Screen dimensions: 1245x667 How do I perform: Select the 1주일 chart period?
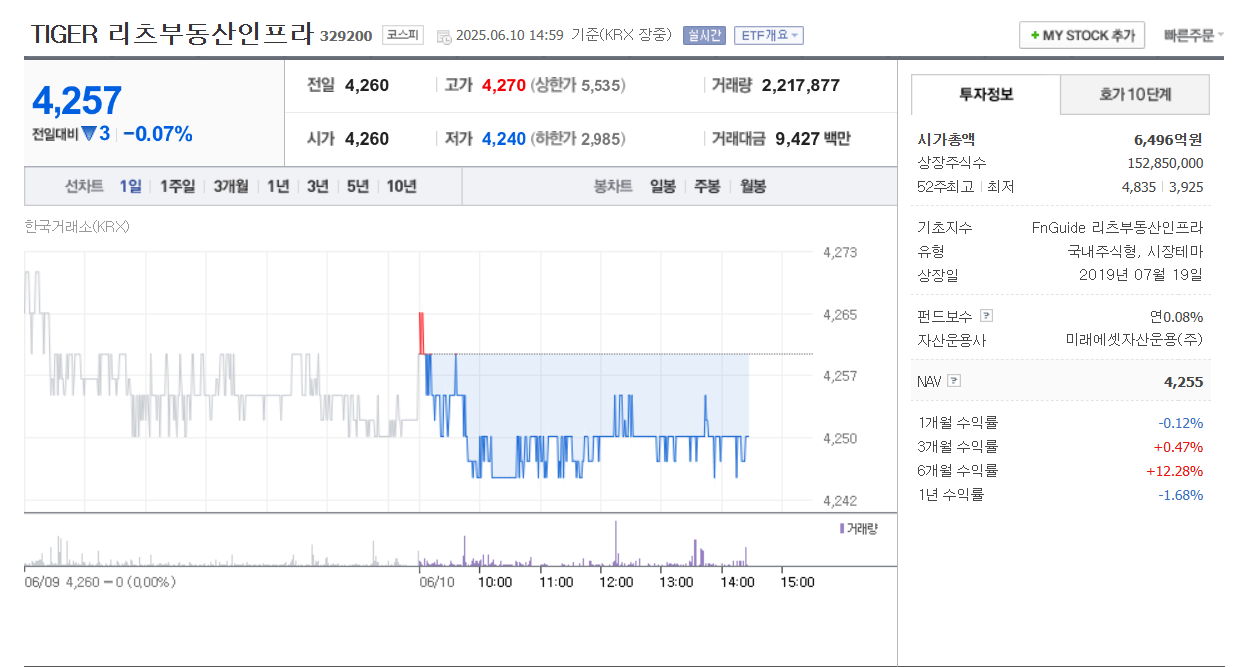177,186
